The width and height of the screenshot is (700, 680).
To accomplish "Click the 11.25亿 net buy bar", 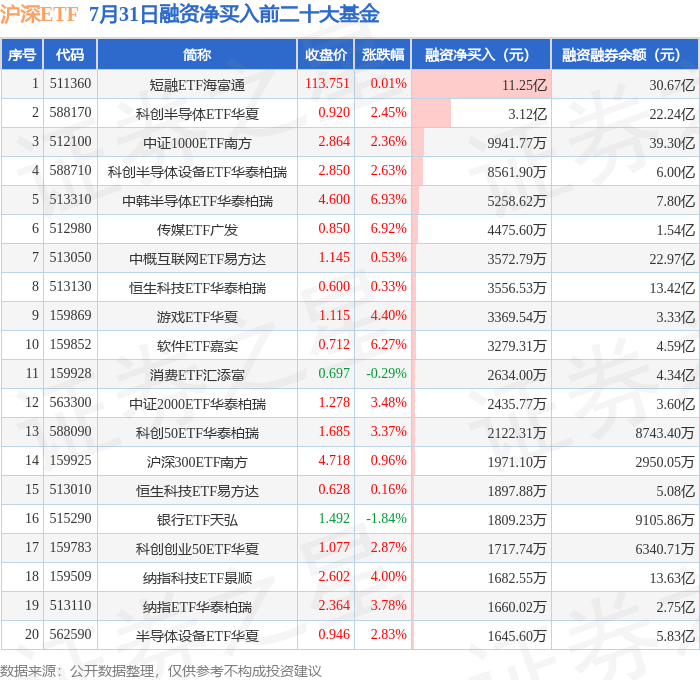I will point(481,84).
